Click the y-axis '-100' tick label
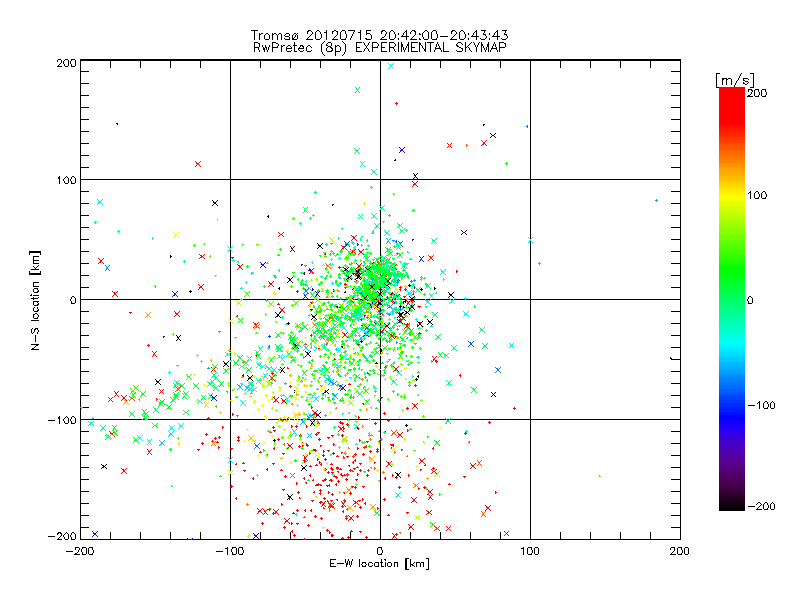Viewport: 800px width, 600px height. [x=62, y=420]
